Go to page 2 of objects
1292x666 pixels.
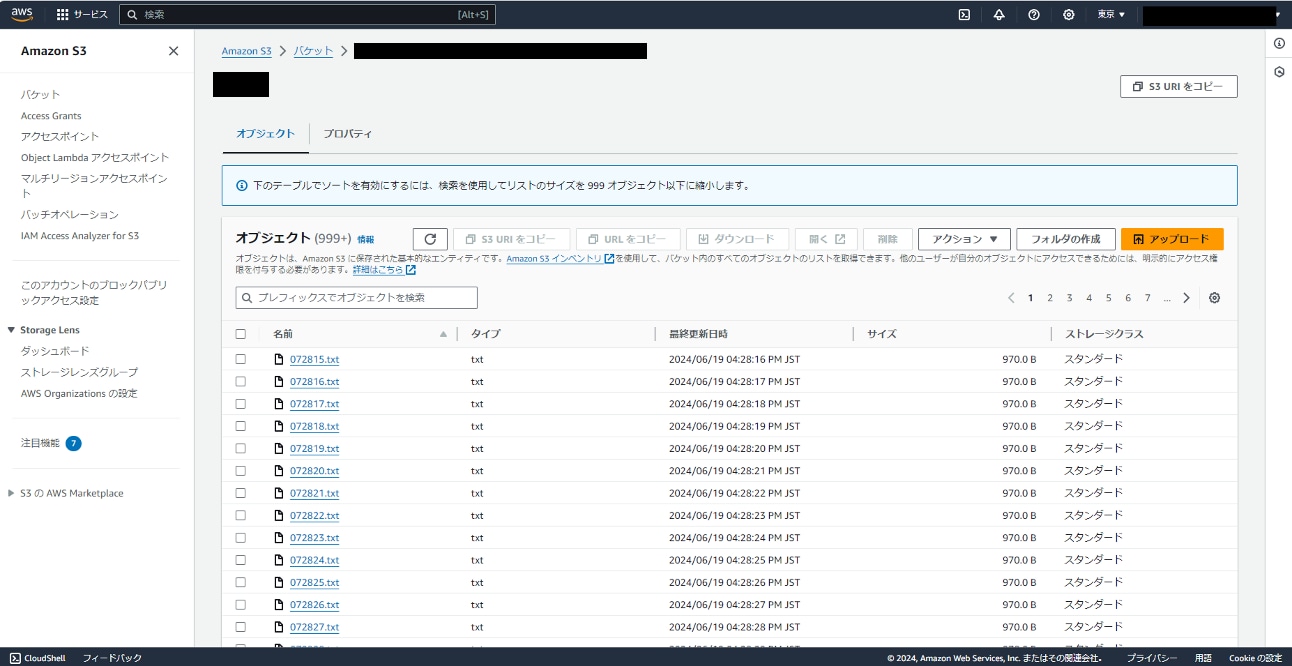pos(1050,298)
